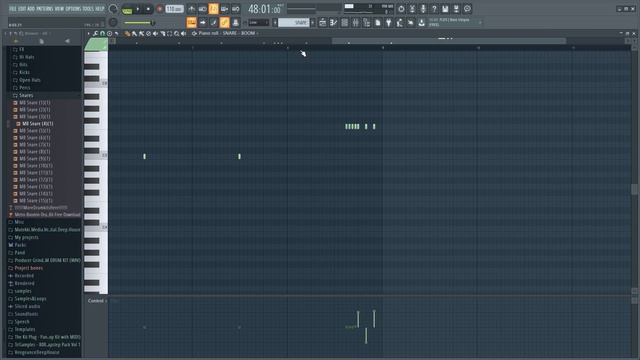Click the piano roll horizontal scrollbar

pos(448,41)
